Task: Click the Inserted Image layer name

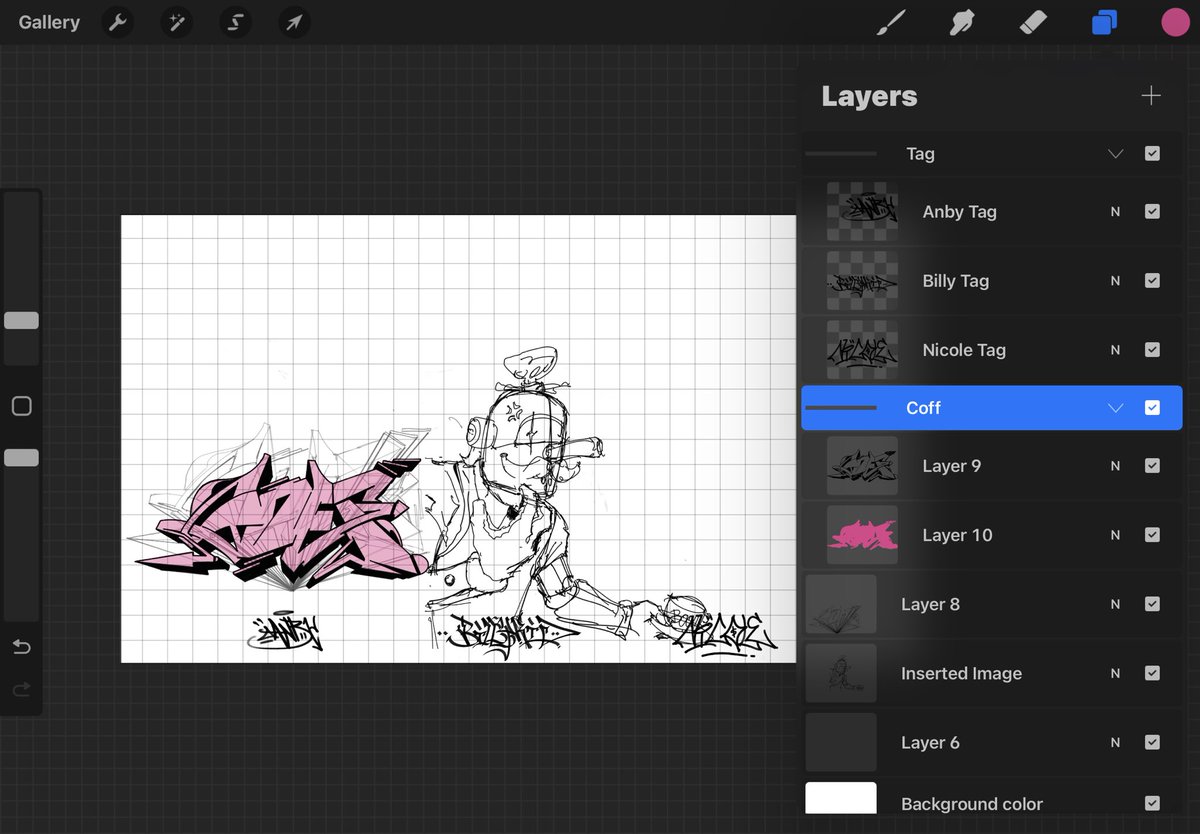Action: click(961, 673)
